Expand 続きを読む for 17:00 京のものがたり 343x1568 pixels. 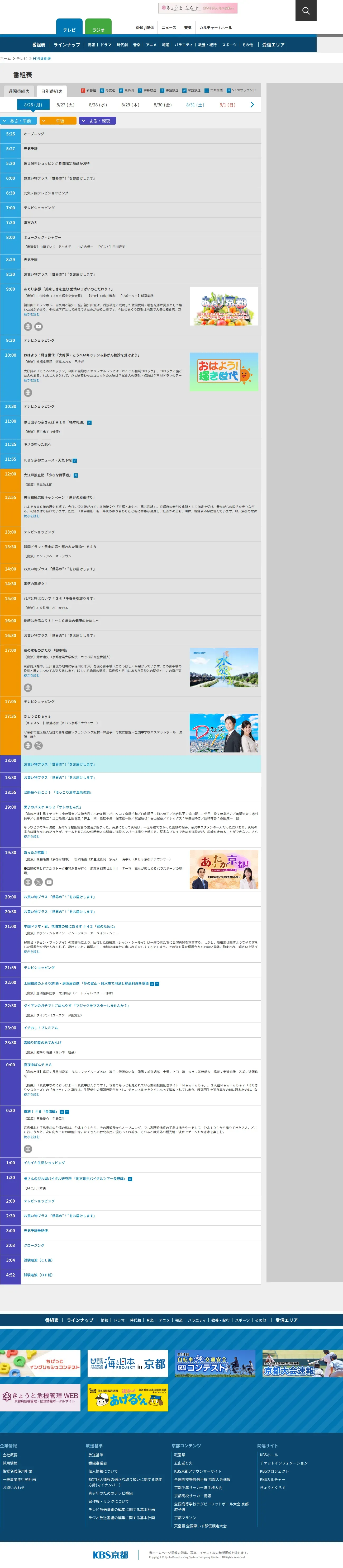[x=32, y=676]
